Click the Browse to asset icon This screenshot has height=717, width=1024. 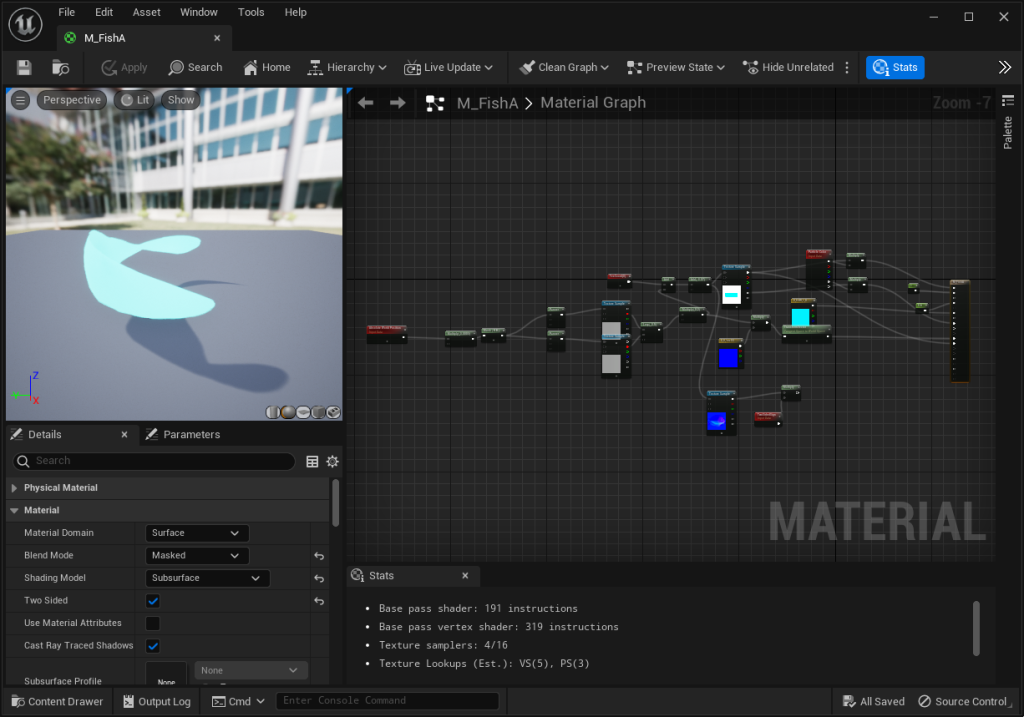point(61,67)
